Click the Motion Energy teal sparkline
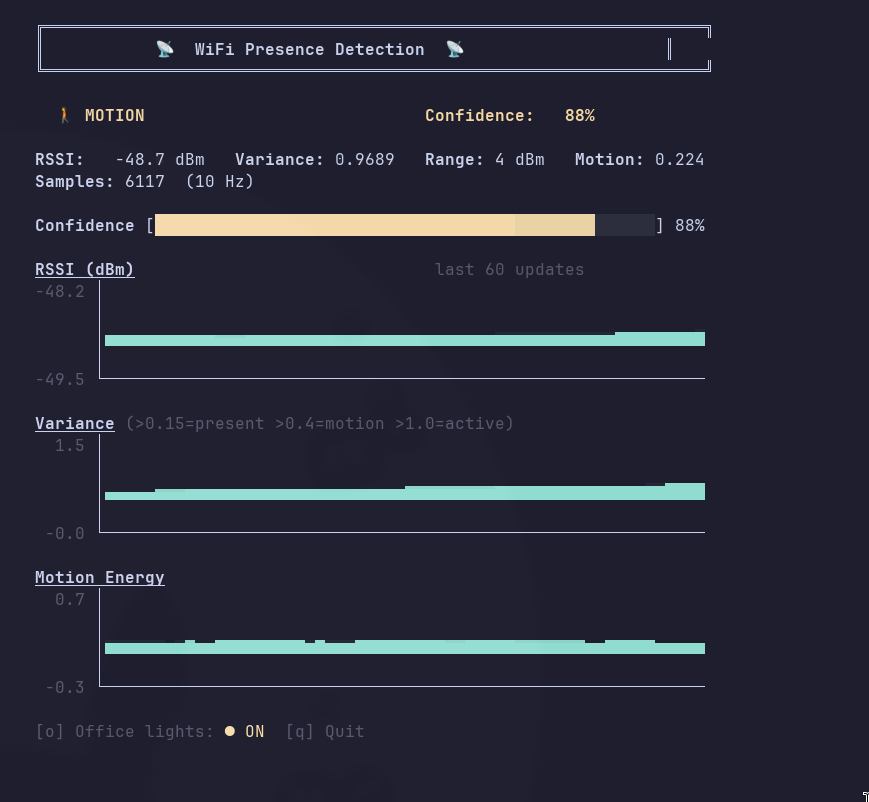Viewport: 869px width, 802px height. click(x=405, y=647)
